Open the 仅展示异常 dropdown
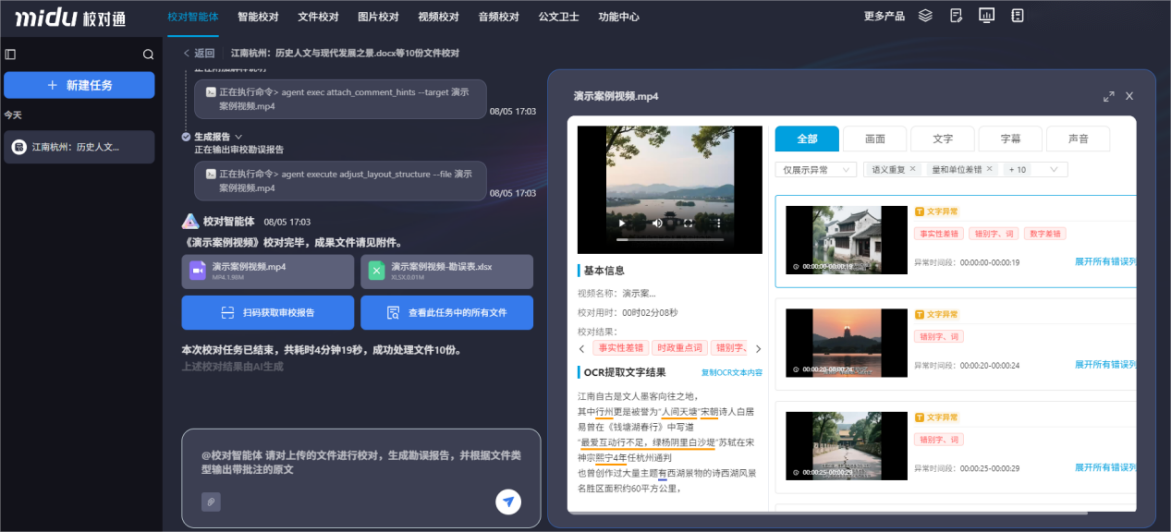Image resolution: width=1171 pixels, height=532 pixels. point(816,170)
